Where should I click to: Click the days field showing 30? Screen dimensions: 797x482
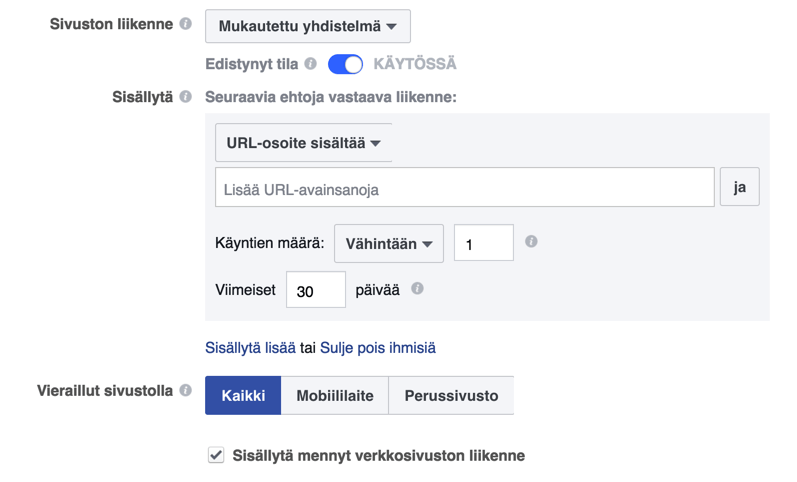point(316,290)
